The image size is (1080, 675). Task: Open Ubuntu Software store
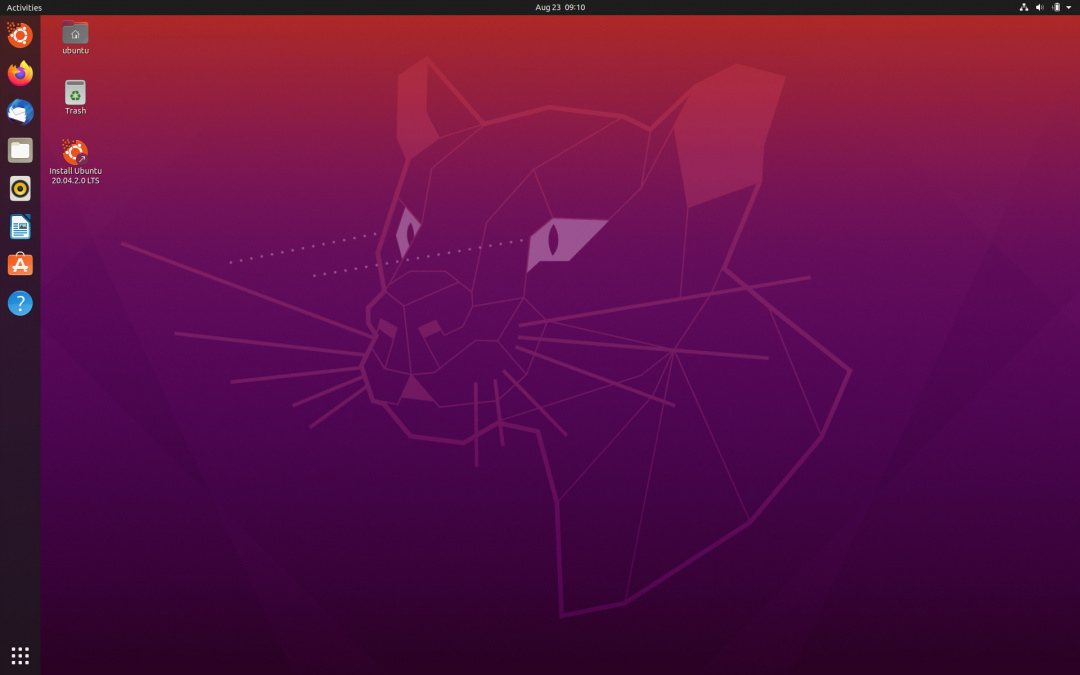tap(20, 264)
